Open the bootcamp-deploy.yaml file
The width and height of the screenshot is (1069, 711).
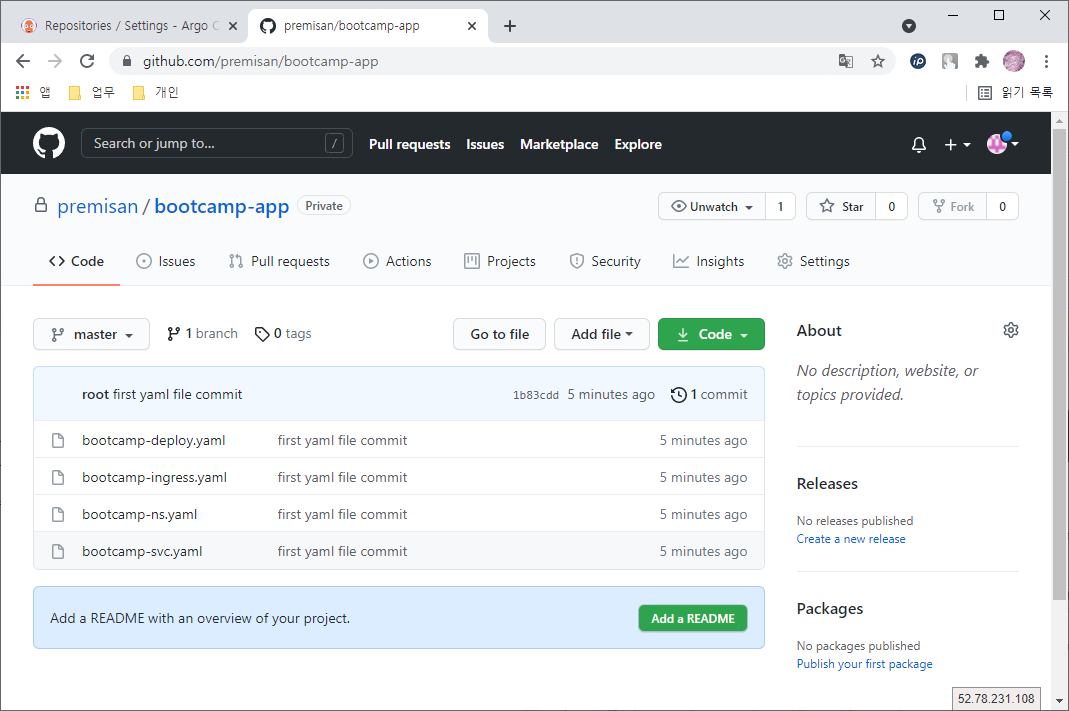(x=153, y=440)
